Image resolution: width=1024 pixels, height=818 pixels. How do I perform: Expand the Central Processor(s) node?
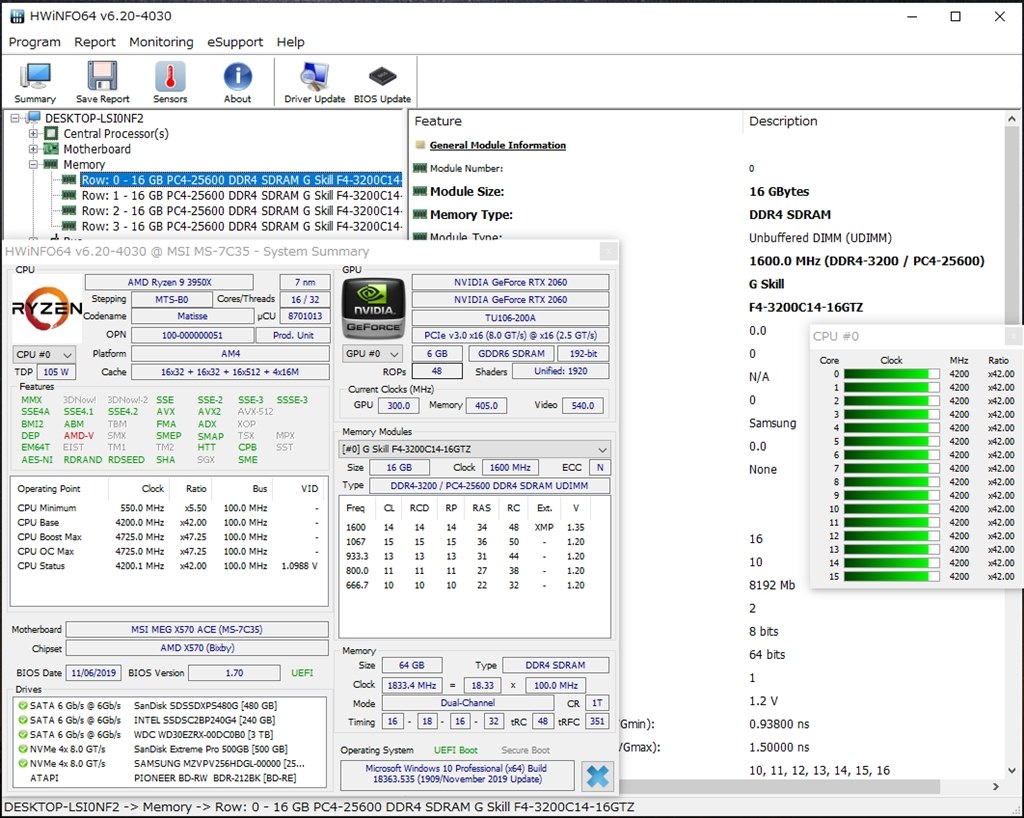[33, 134]
